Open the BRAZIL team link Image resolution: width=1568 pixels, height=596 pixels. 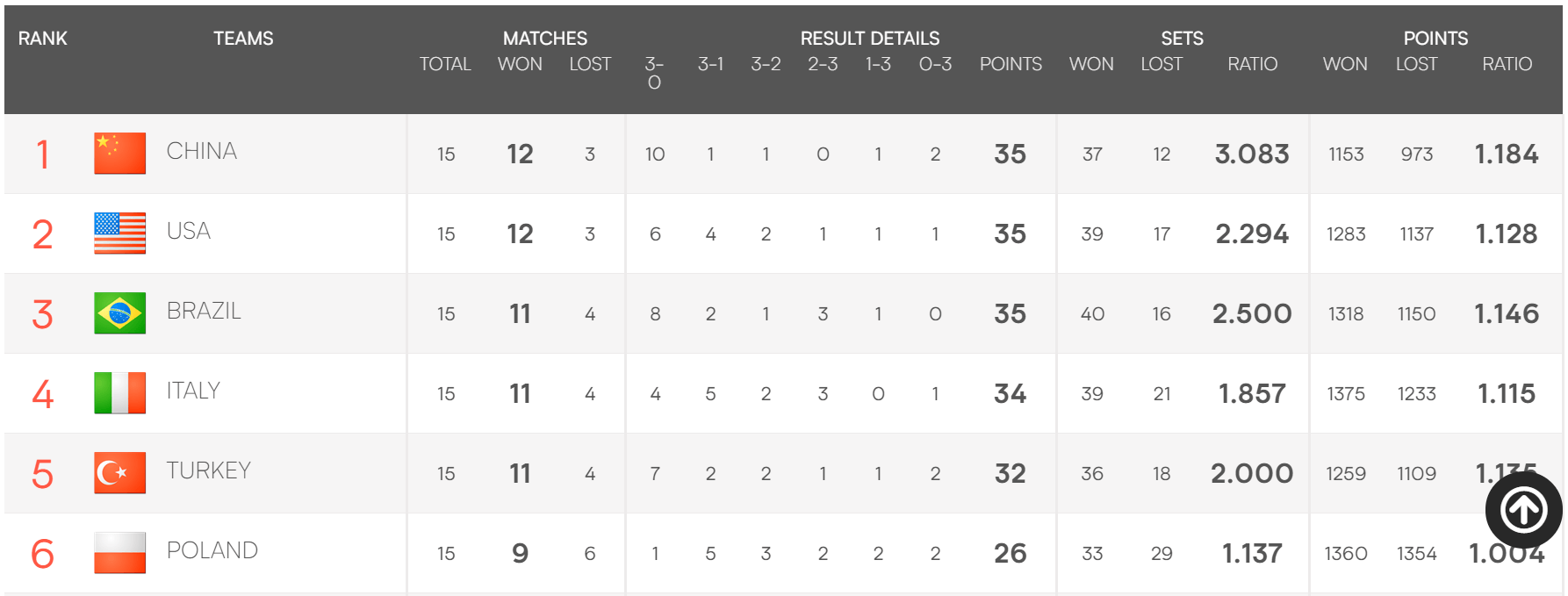204,311
